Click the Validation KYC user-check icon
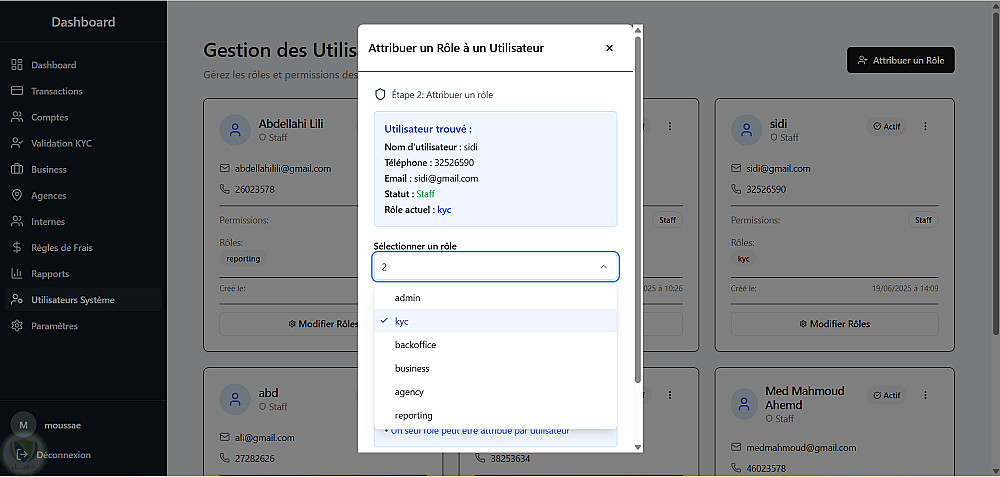This screenshot has height=477, width=1000. click(17, 143)
